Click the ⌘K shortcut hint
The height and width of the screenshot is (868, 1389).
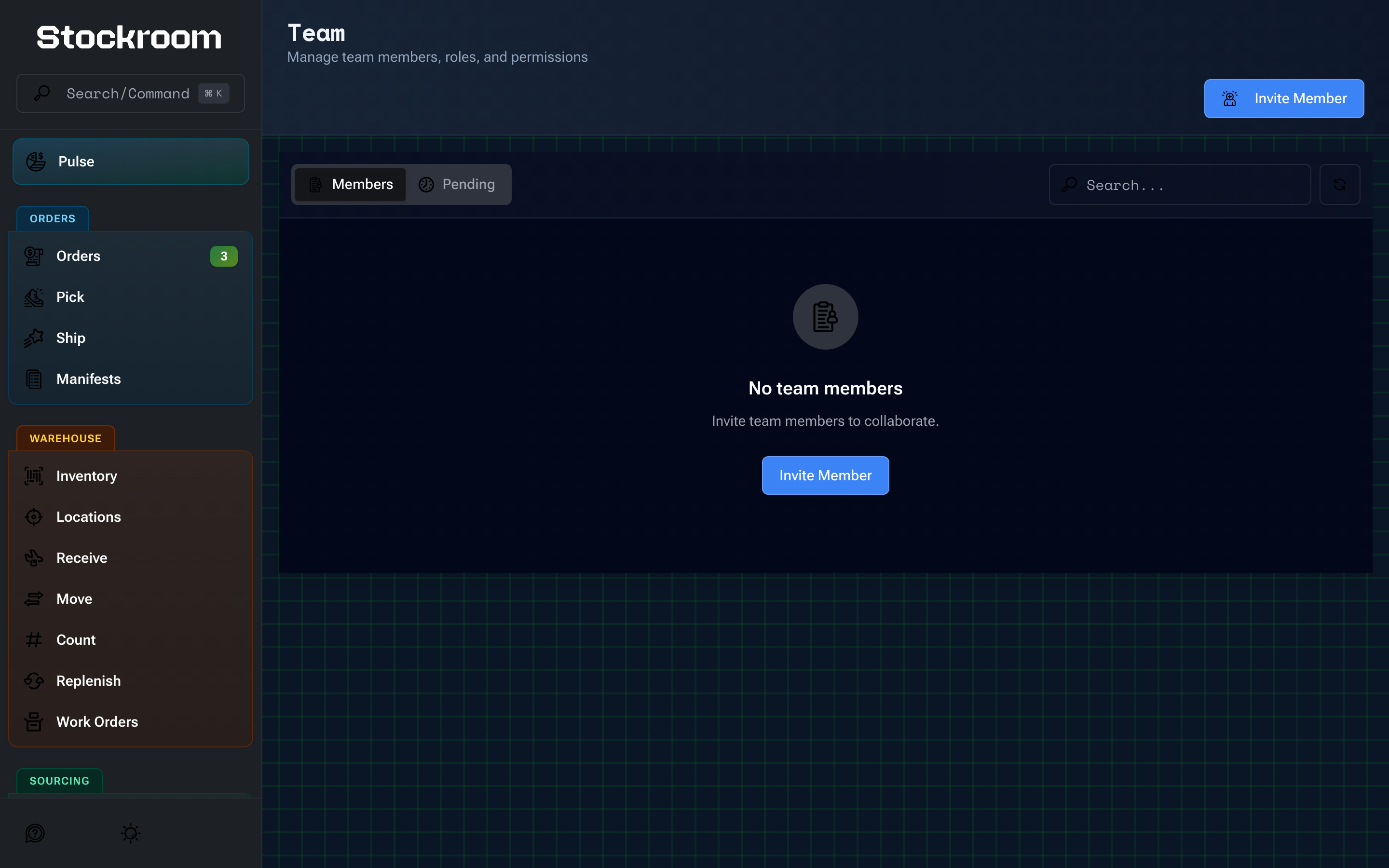click(x=214, y=93)
